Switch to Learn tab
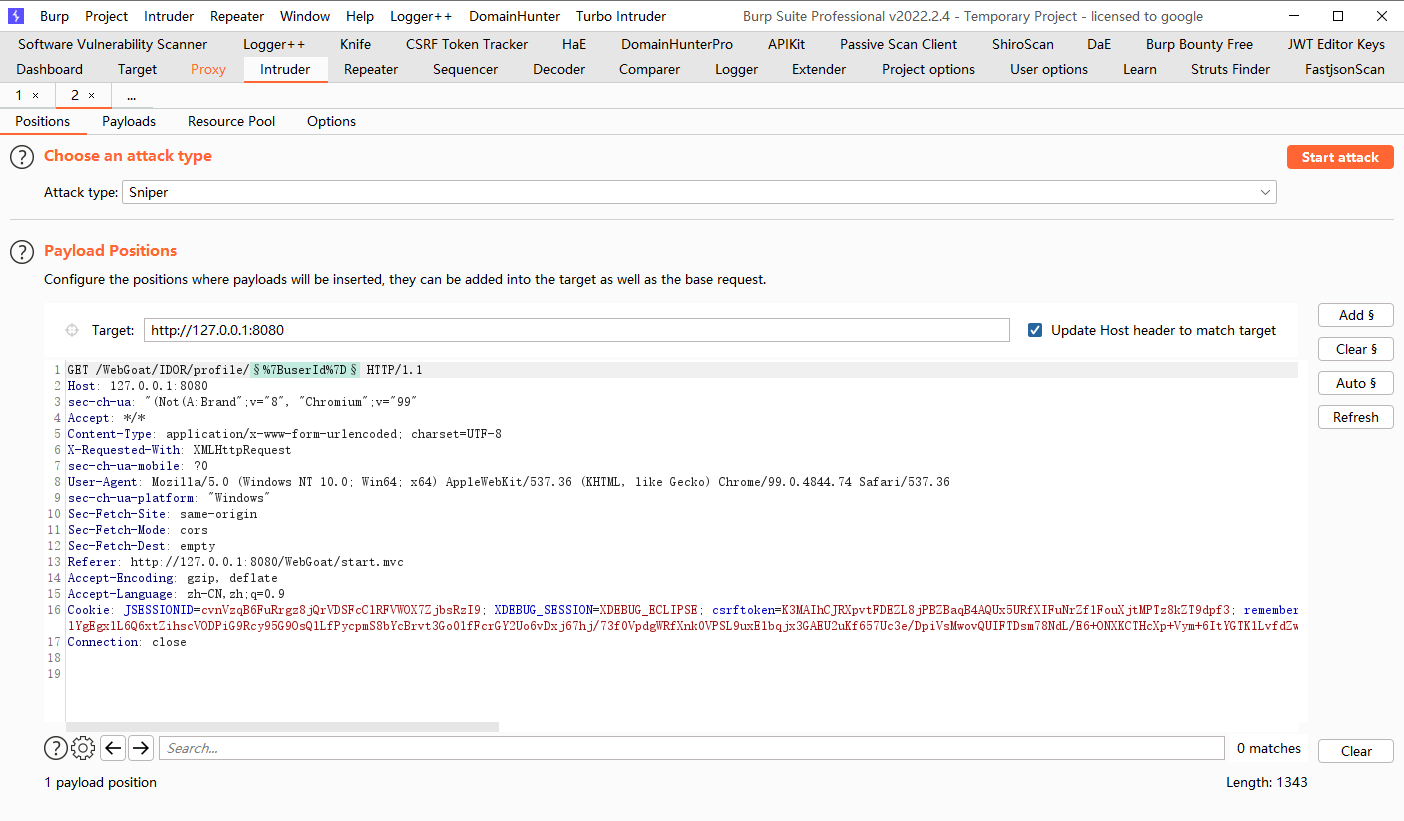The height and width of the screenshot is (821, 1404). [1139, 69]
